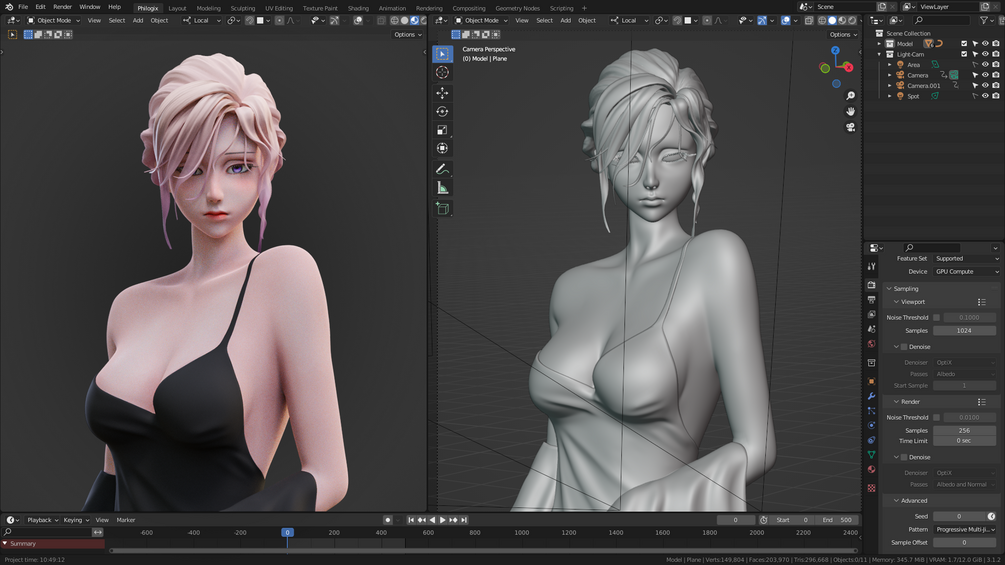Select the Annotate tool
The width and height of the screenshot is (1005, 565).
click(x=442, y=169)
